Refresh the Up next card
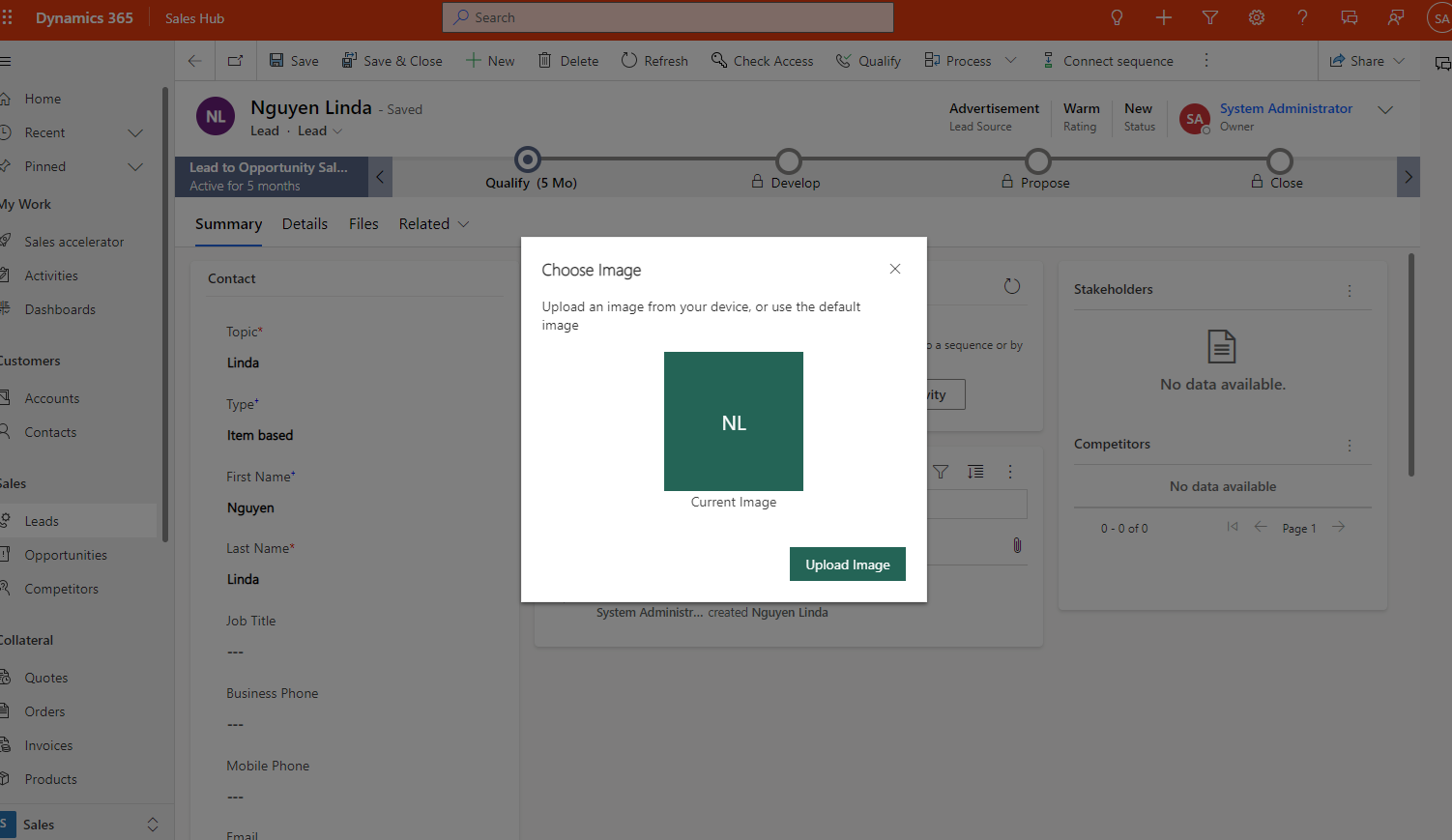Screen dimensions: 1452x840 click(1012, 286)
